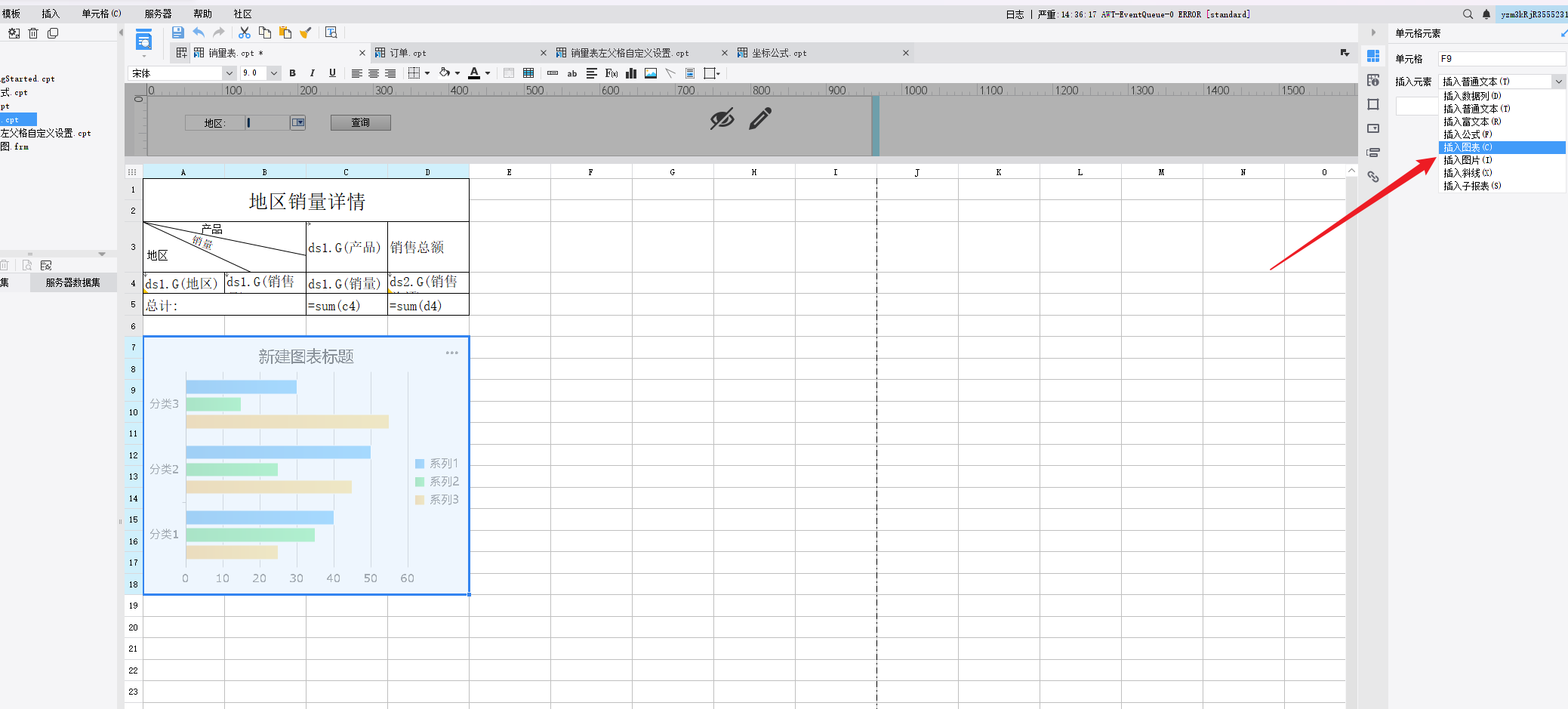This screenshot has height=709, width=1568.
Task: Click the pencil edit icon in parameter pane
Action: pos(760,119)
